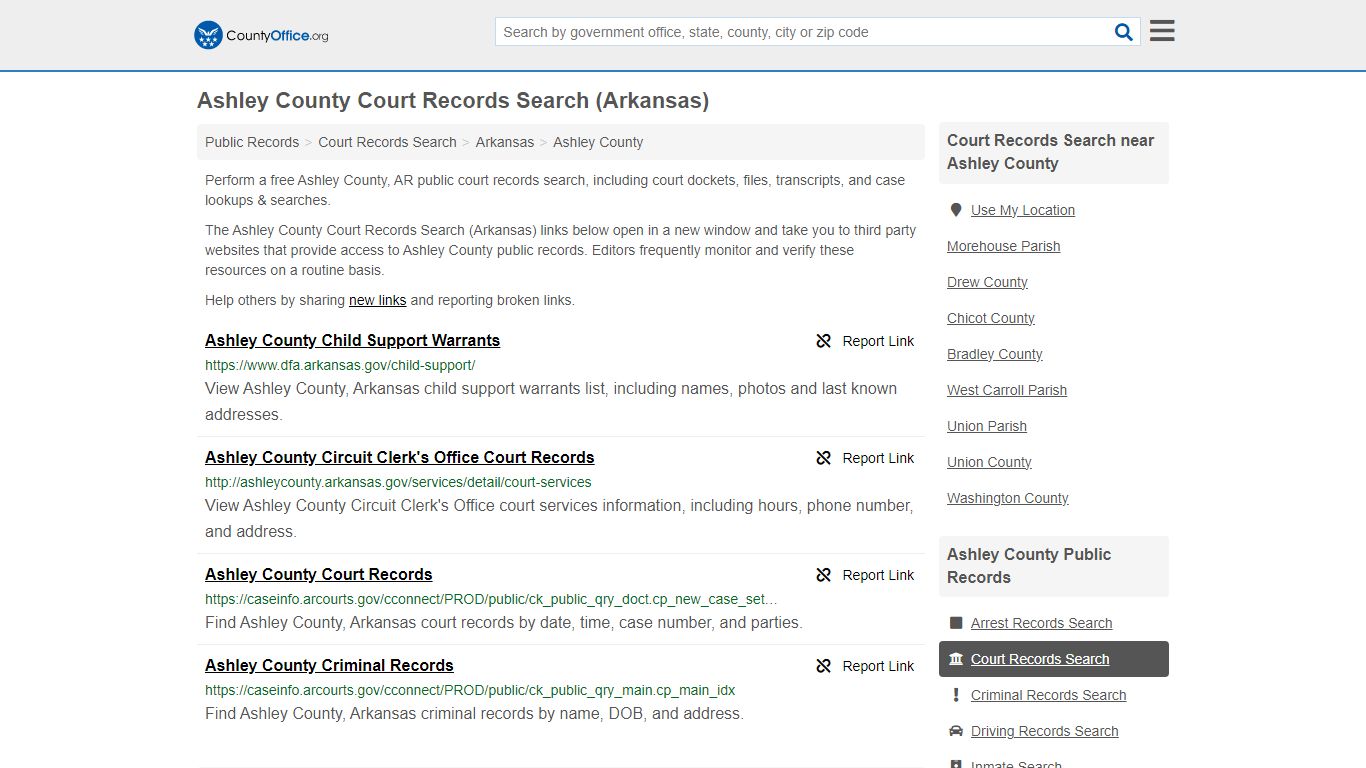Open Bradley County court records
Viewport: 1366px width, 768px height.
[995, 354]
